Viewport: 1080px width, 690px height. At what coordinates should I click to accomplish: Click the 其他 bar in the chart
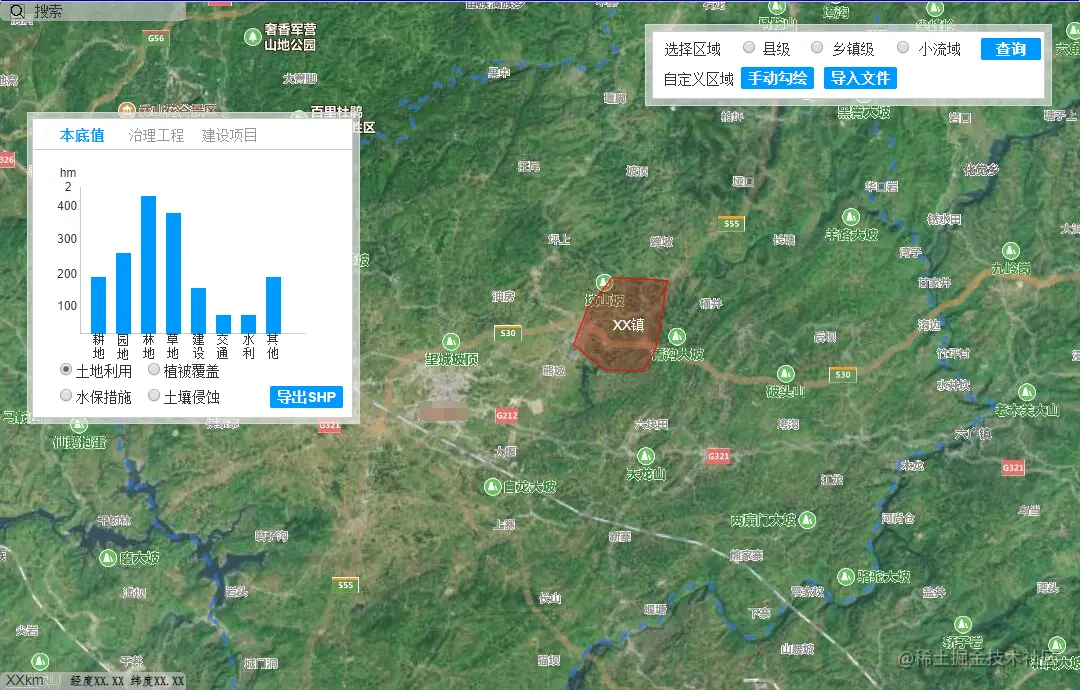(x=273, y=305)
